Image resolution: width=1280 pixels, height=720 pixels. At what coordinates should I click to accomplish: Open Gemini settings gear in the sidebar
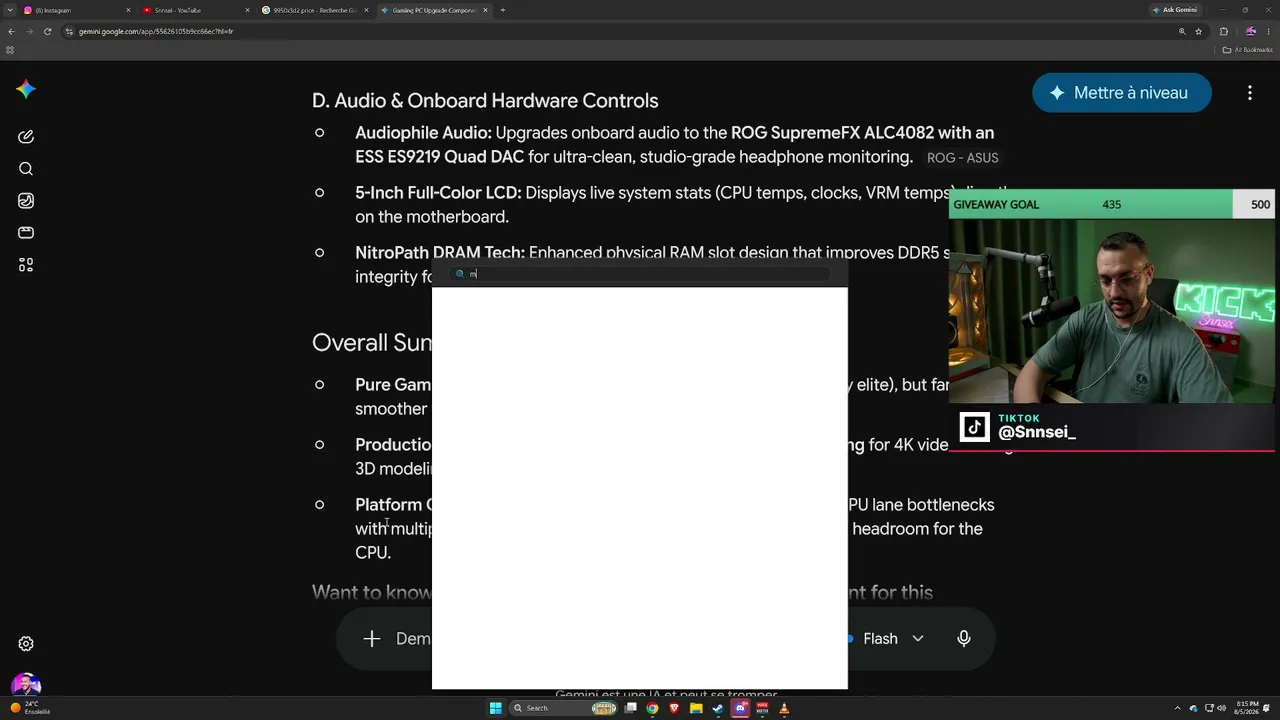pos(26,644)
